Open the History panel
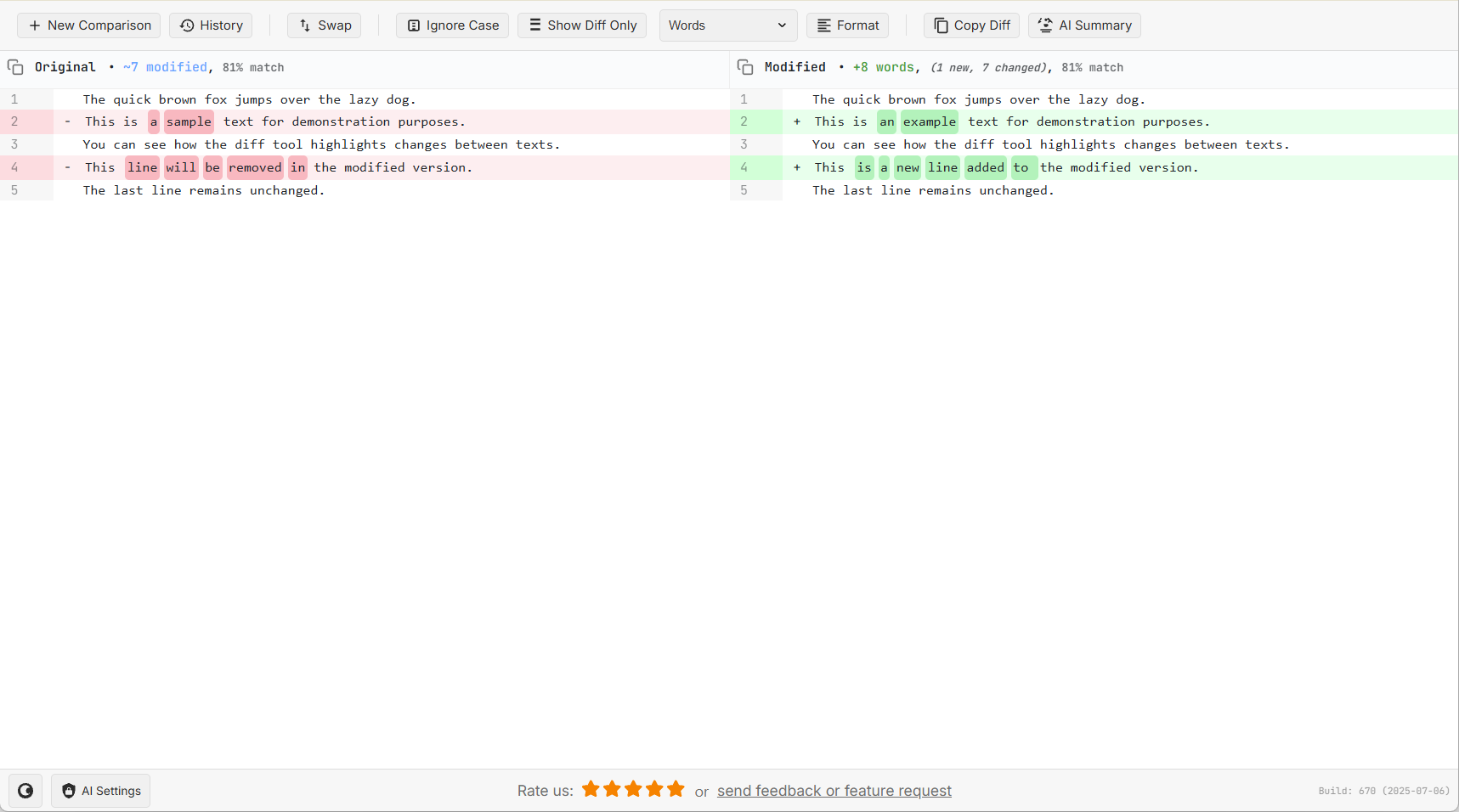This screenshot has width=1459, height=812. pyautogui.click(x=211, y=25)
